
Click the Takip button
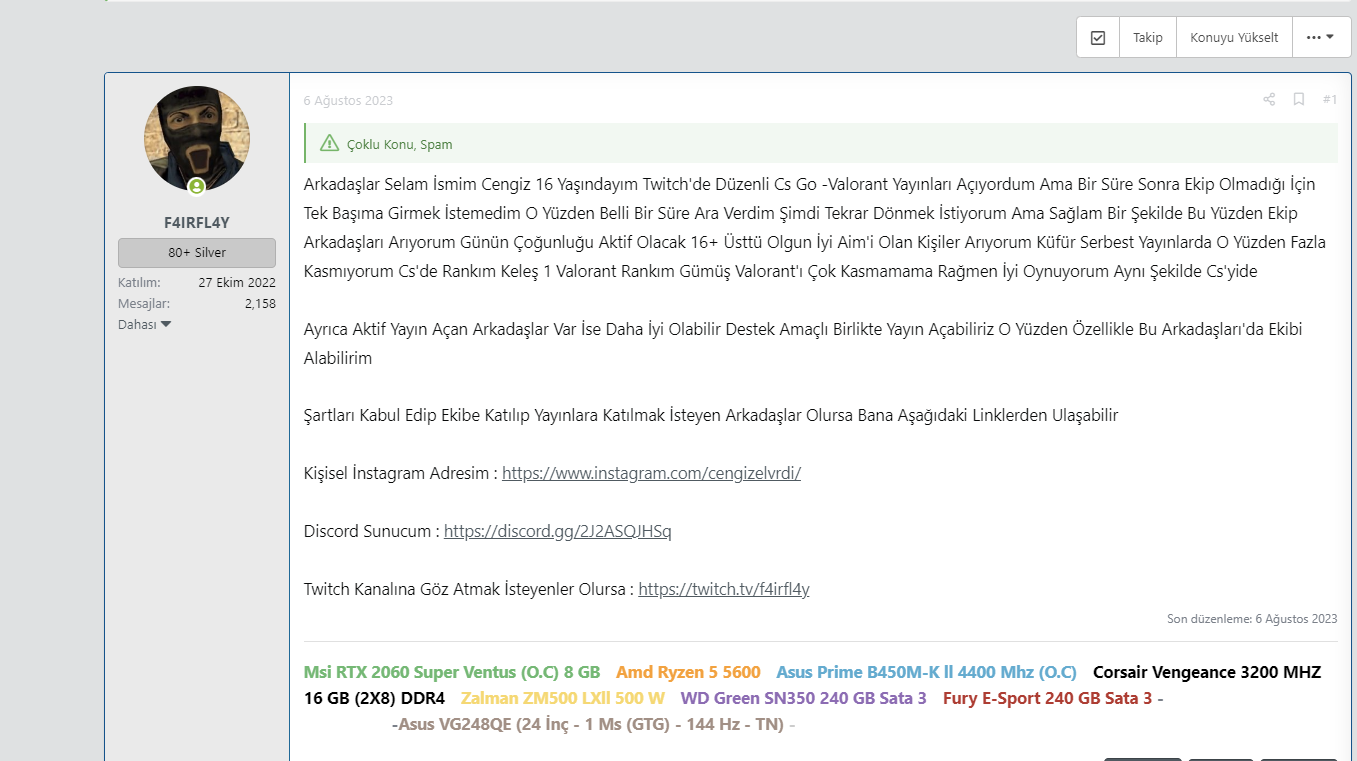pyautogui.click(x=1148, y=38)
